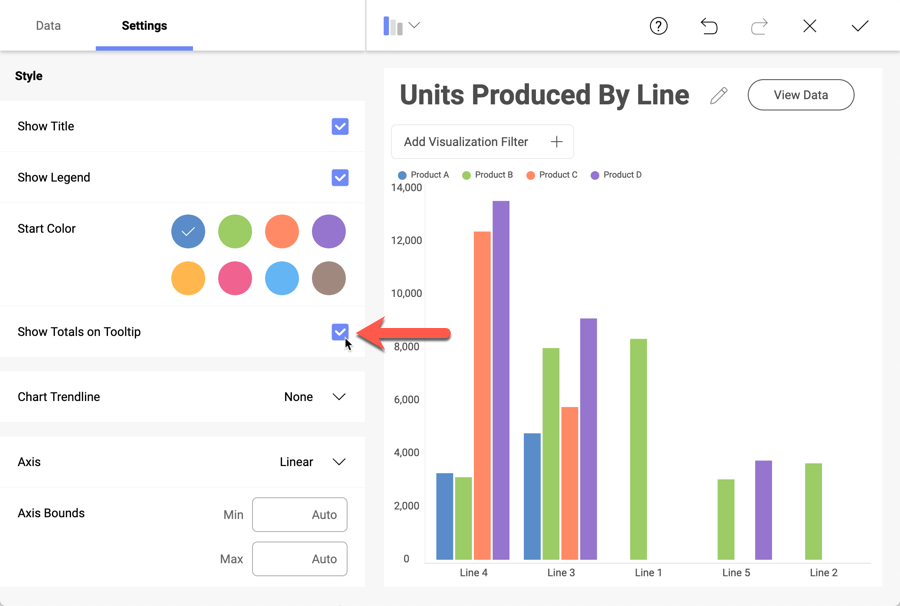
Task: Undo the last change
Action: (x=709, y=26)
